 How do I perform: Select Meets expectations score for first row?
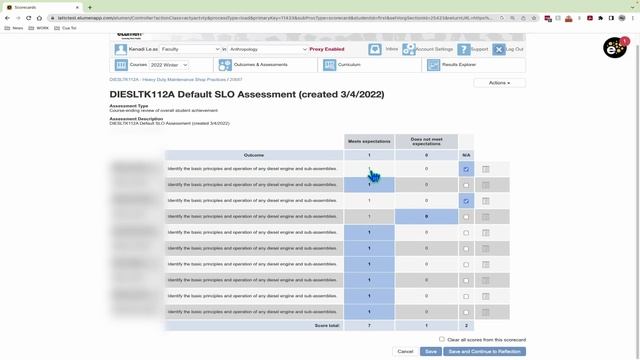369,169
